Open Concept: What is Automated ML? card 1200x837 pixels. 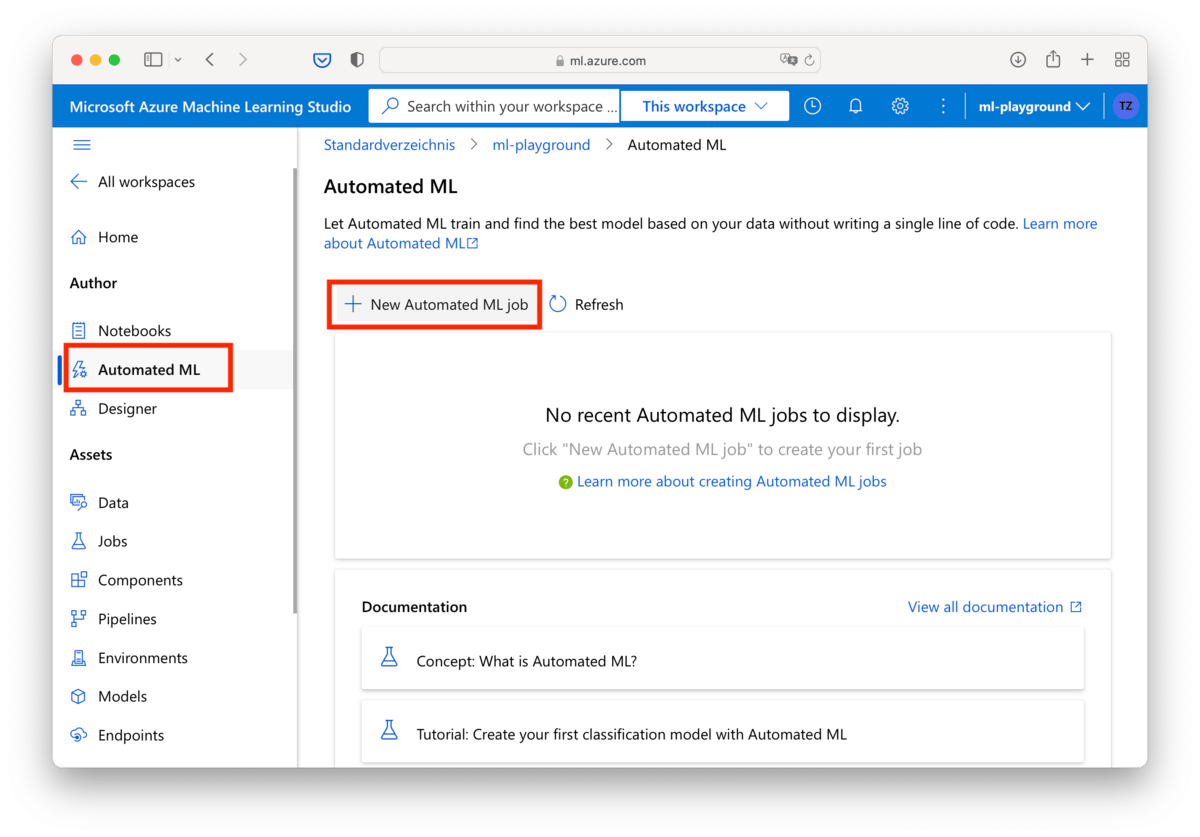pyautogui.click(x=722, y=658)
